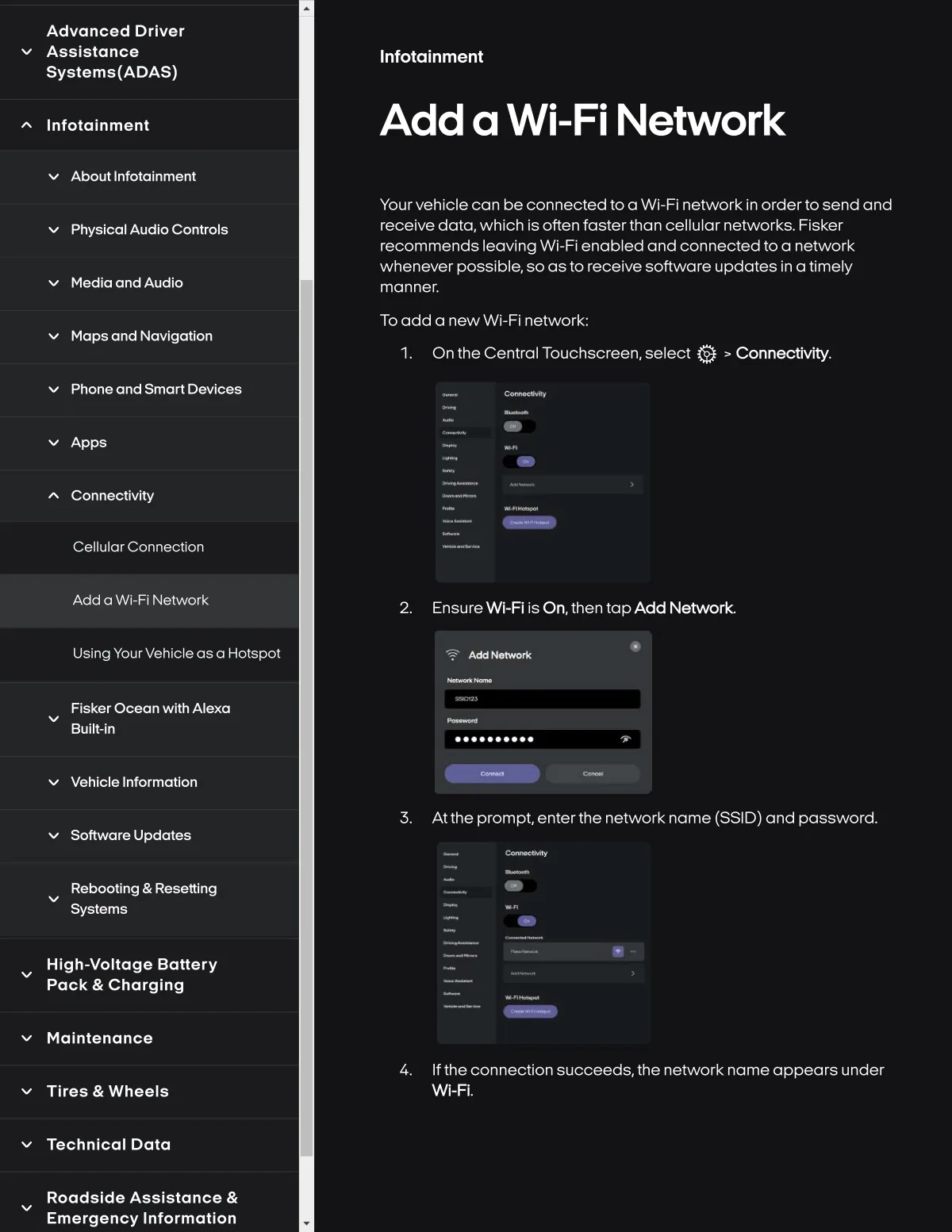Screen dimensions: 952x1232
Task: Select Maps and Navigation label
Action: tap(142, 336)
